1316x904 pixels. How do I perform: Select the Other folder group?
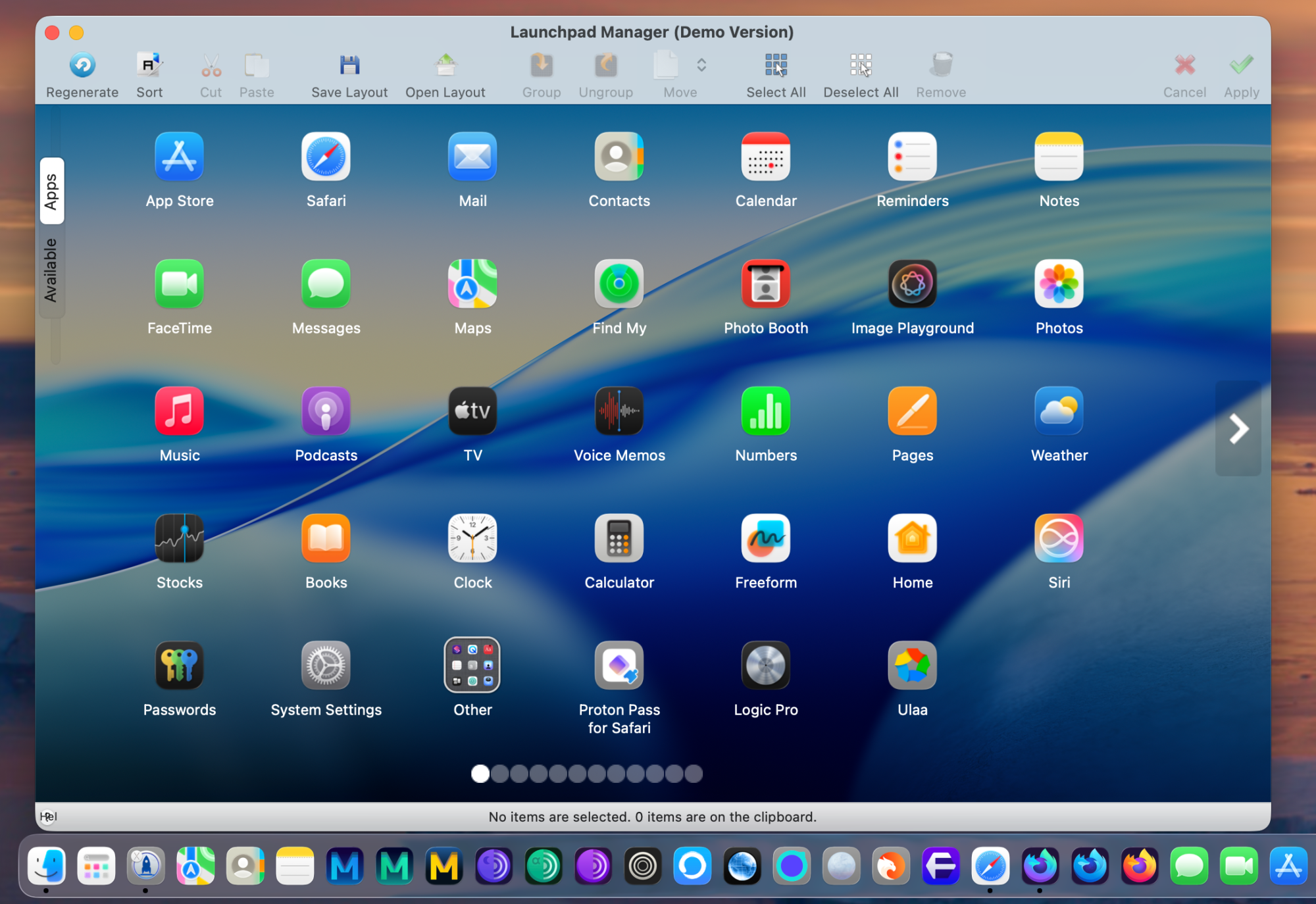click(472, 665)
